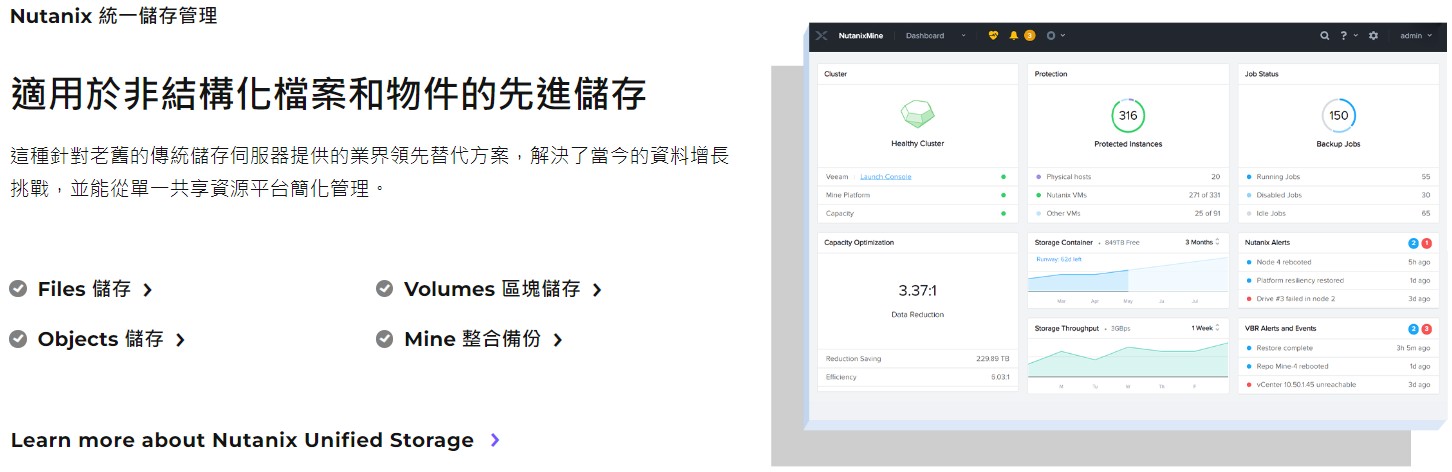The height and width of the screenshot is (472, 1452).
Task: Click the red Nutanix Alerts count badge
Action: coord(1427,243)
